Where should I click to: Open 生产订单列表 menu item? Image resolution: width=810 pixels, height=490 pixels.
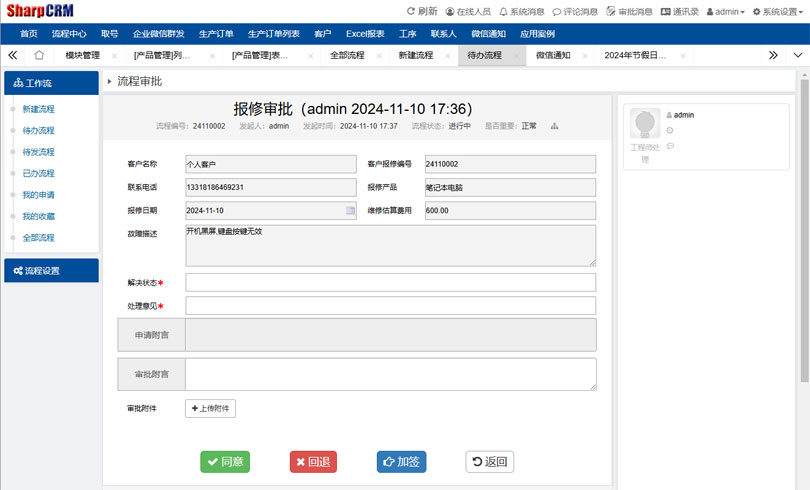tap(274, 34)
